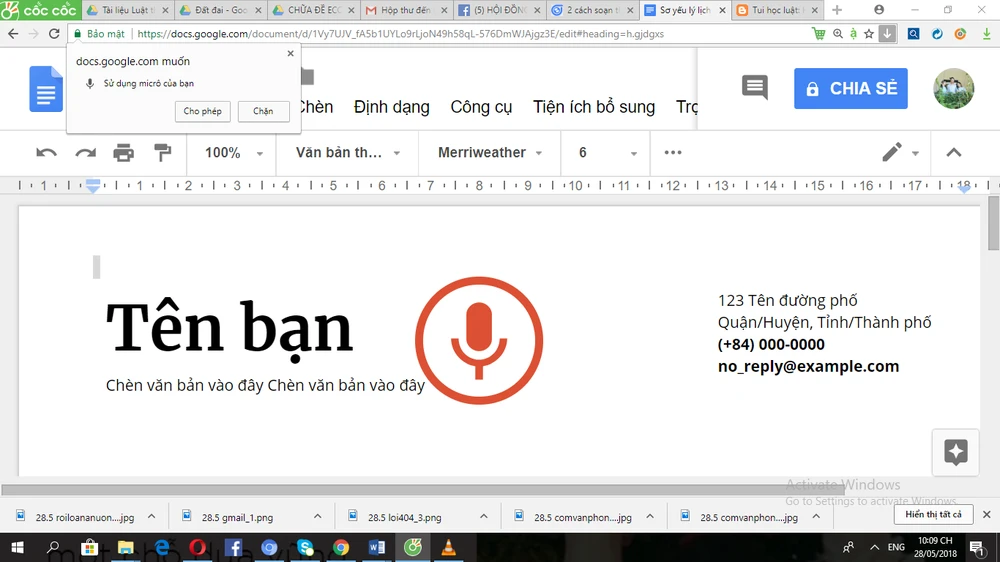Click Chặn to block microphone access
Screen dimensions: 1000x562
[263, 111]
